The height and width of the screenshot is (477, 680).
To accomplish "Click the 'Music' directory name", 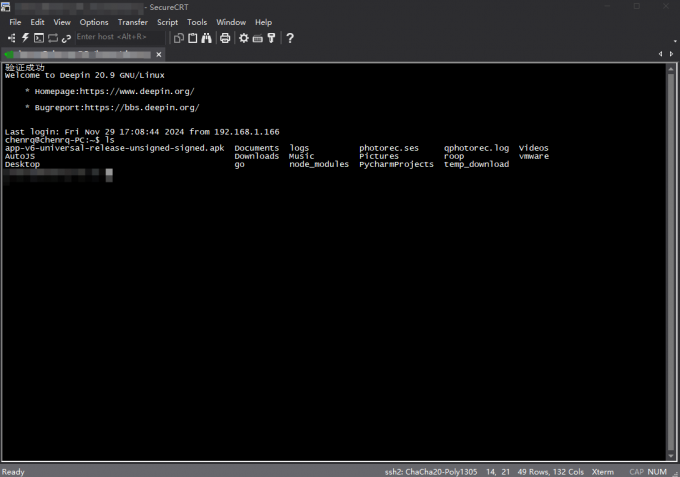I will pos(301,156).
